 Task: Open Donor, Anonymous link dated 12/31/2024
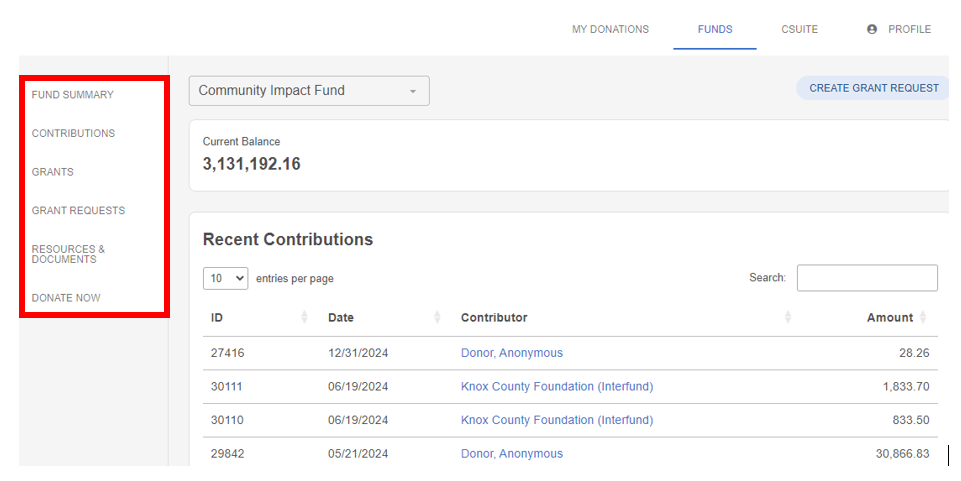pyautogui.click(x=512, y=353)
